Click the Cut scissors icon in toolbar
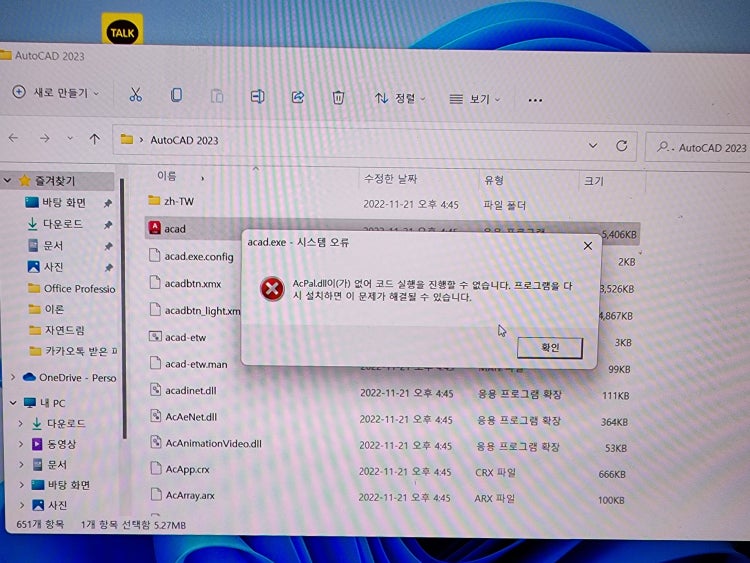The height and width of the screenshot is (563, 750). tap(135, 95)
